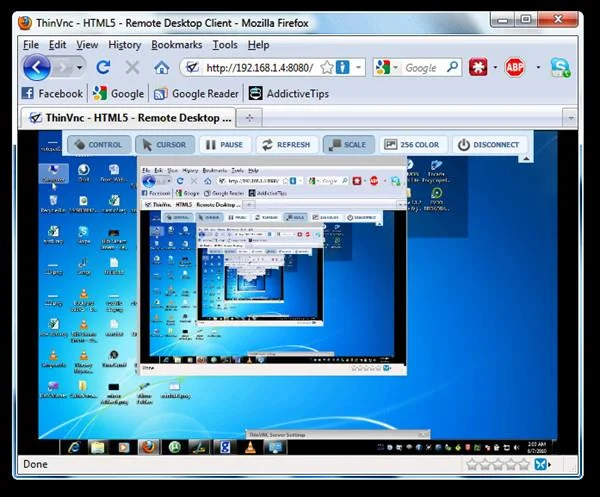Select Firefox in the remote taskbar
Image resolution: width=600 pixels, height=497 pixels.
pyautogui.click(x=149, y=447)
